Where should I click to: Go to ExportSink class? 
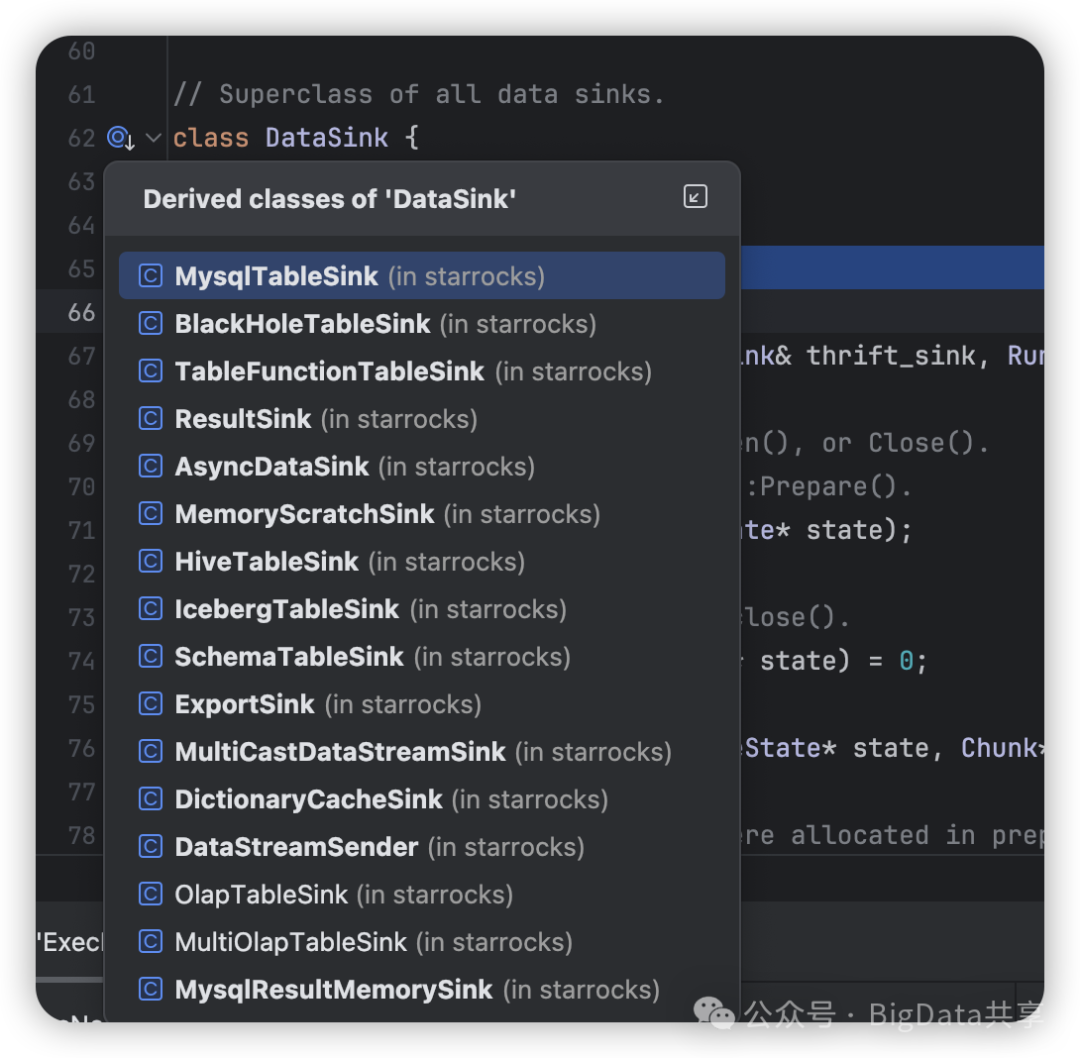(x=422, y=704)
